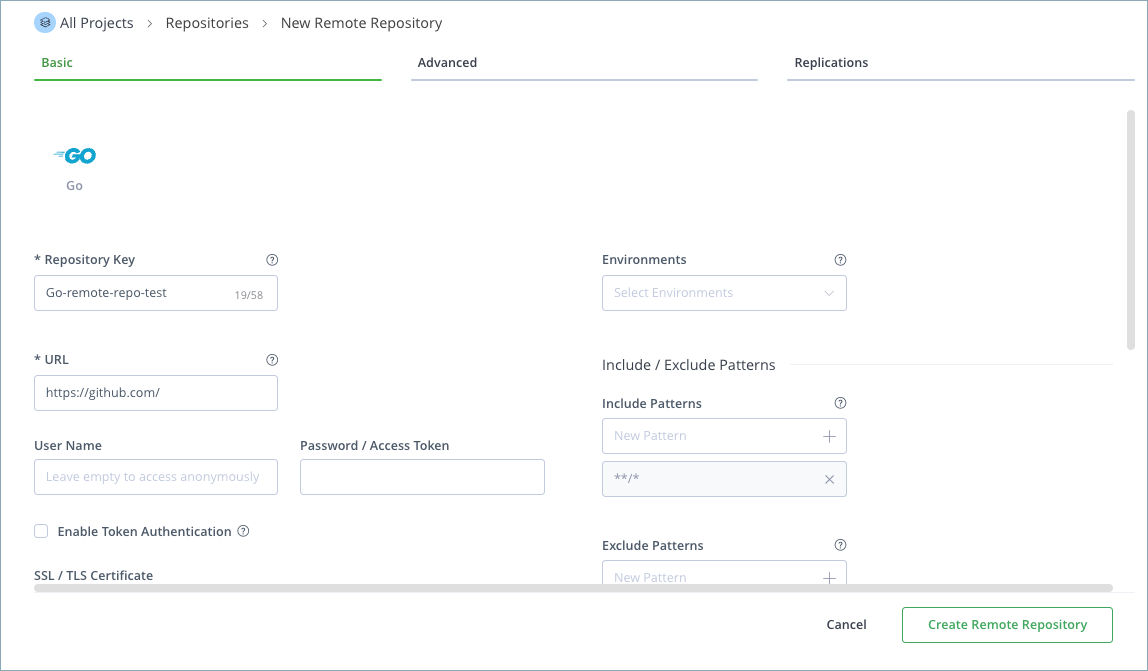Click New Remote Repository breadcrumb
Viewport: 1148px width, 671px height.
[x=362, y=23]
